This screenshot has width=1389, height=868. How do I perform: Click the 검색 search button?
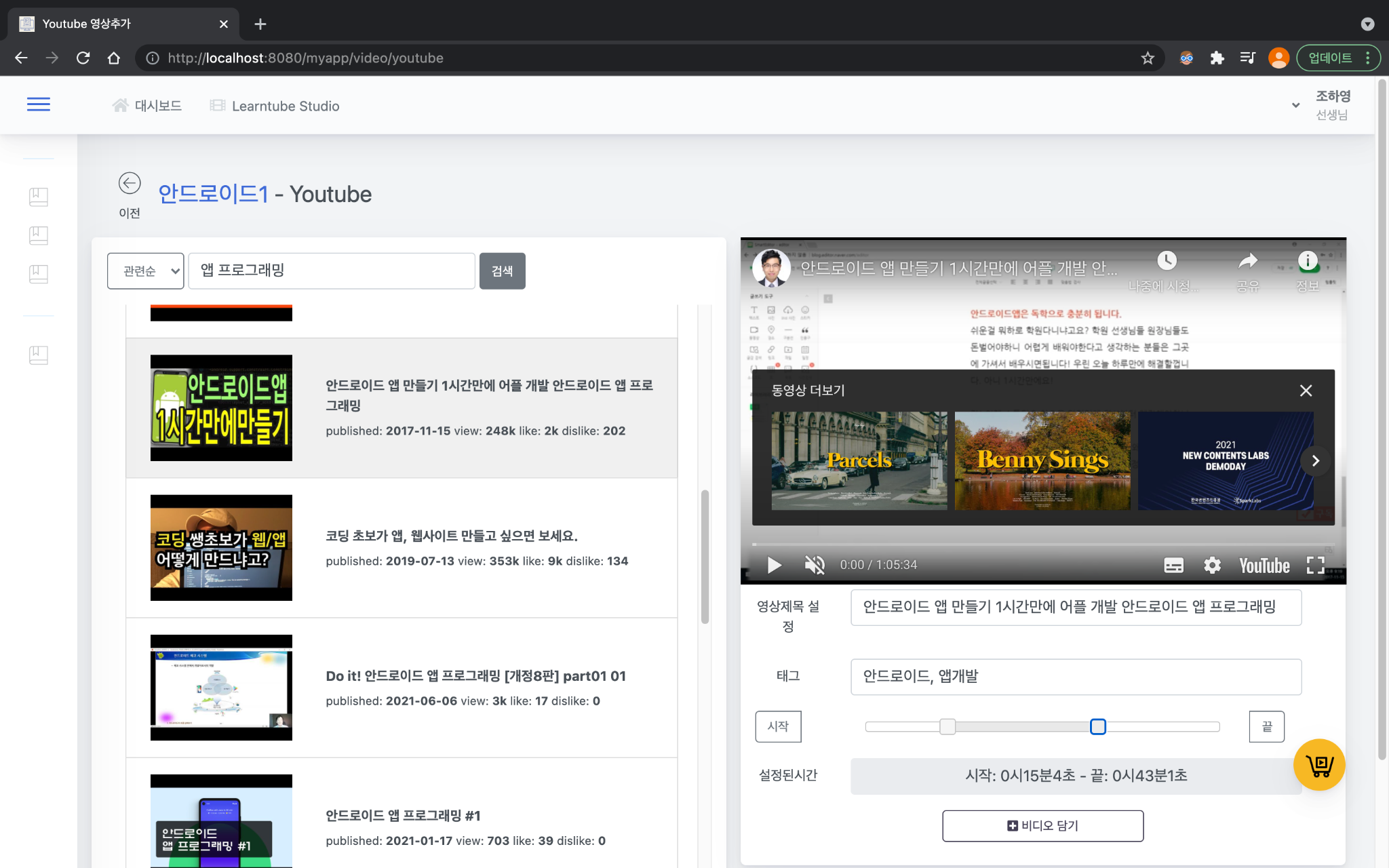click(503, 271)
